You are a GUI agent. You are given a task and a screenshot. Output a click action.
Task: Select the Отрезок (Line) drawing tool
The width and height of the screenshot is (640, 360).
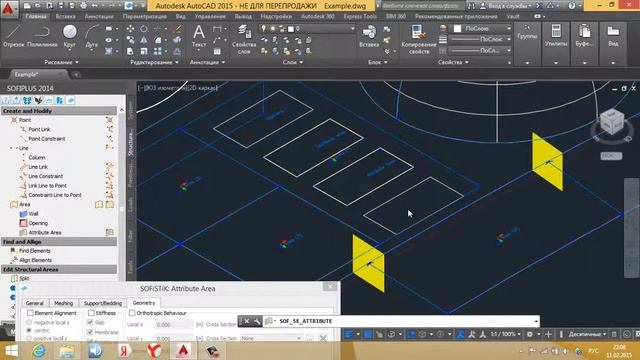coord(13,36)
